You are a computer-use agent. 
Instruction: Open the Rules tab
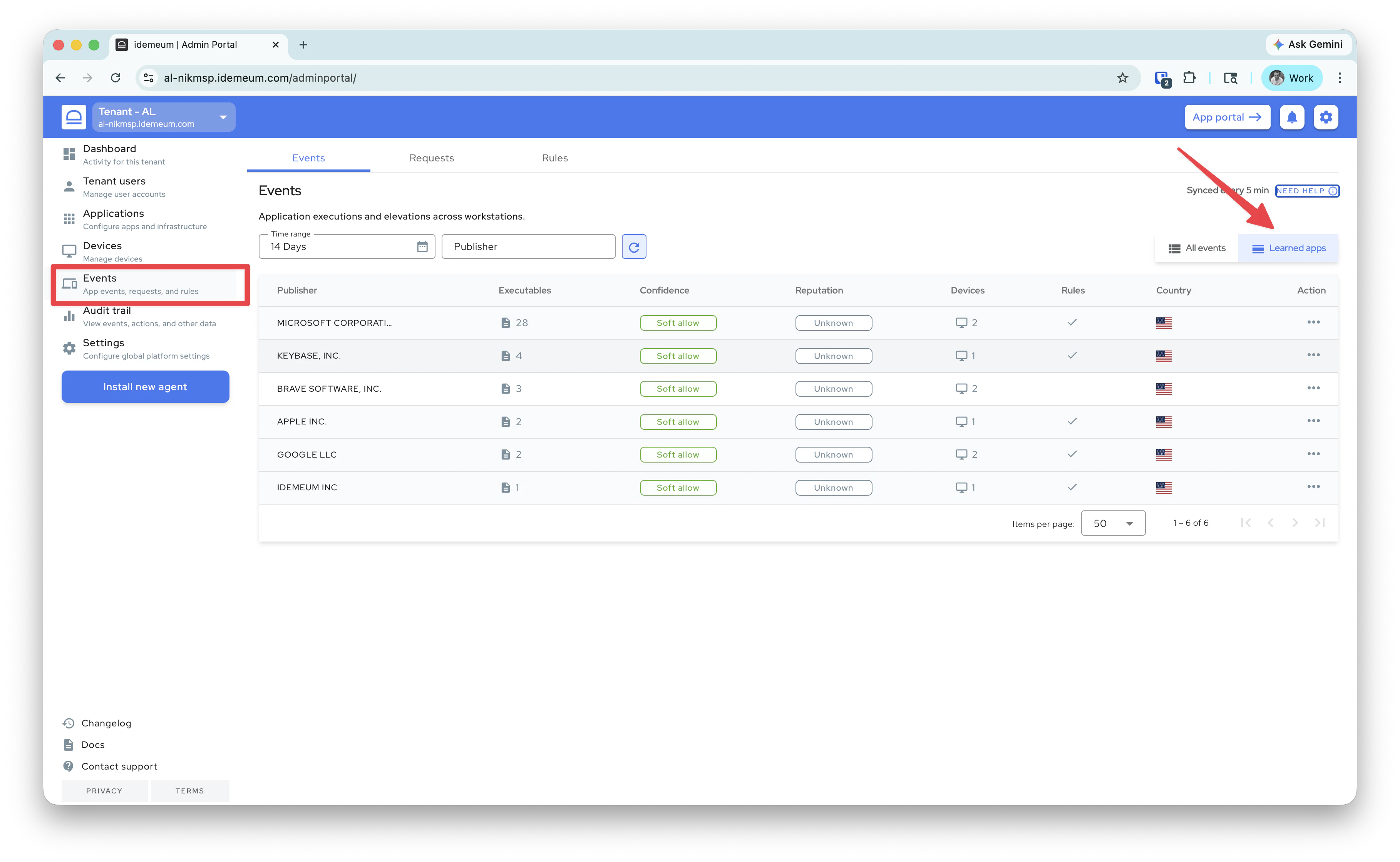coord(554,158)
